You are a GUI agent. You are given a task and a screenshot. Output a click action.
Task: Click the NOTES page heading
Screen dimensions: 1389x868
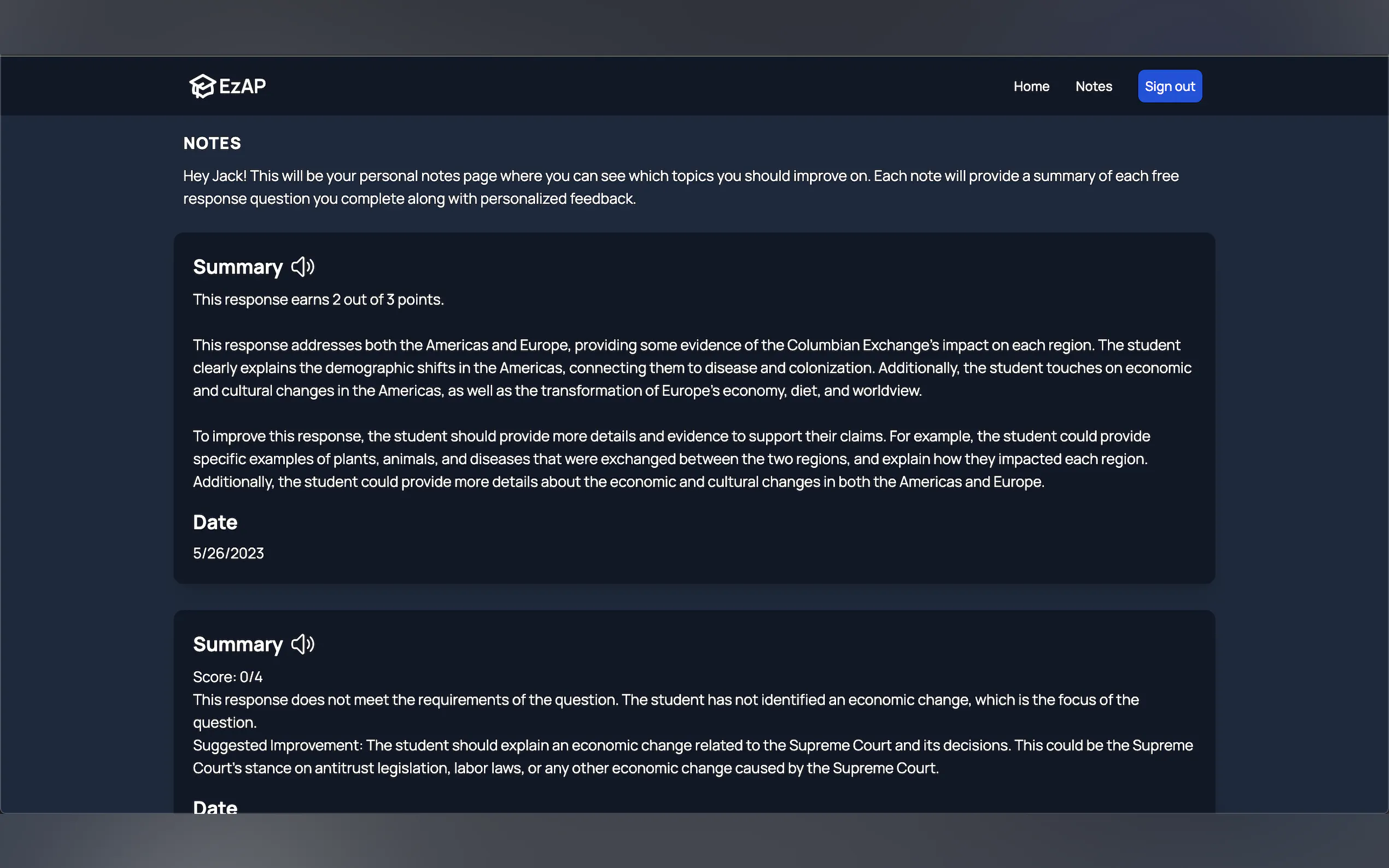(x=212, y=143)
